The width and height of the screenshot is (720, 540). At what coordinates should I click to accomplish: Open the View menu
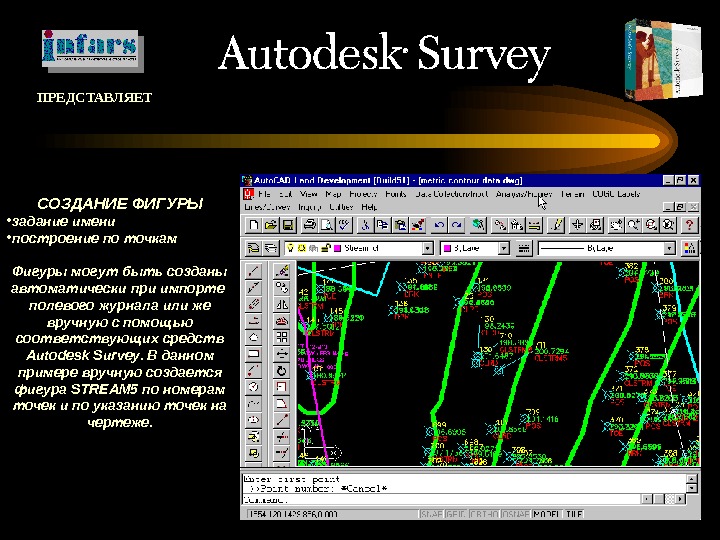(309, 194)
